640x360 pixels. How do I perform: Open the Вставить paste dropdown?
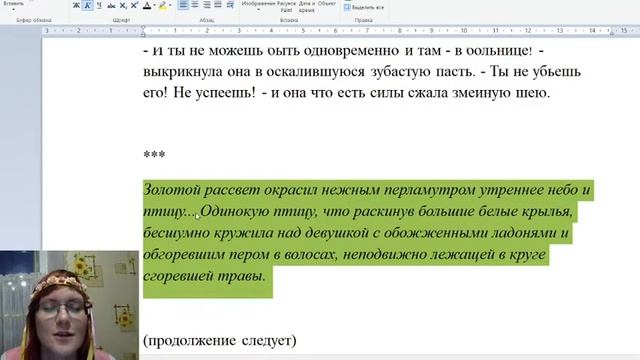click(x=13, y=5)
